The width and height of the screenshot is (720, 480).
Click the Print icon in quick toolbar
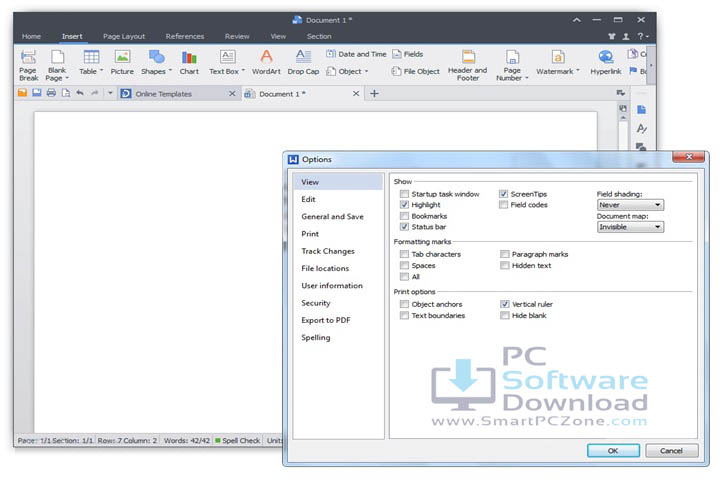pos(51,93)
